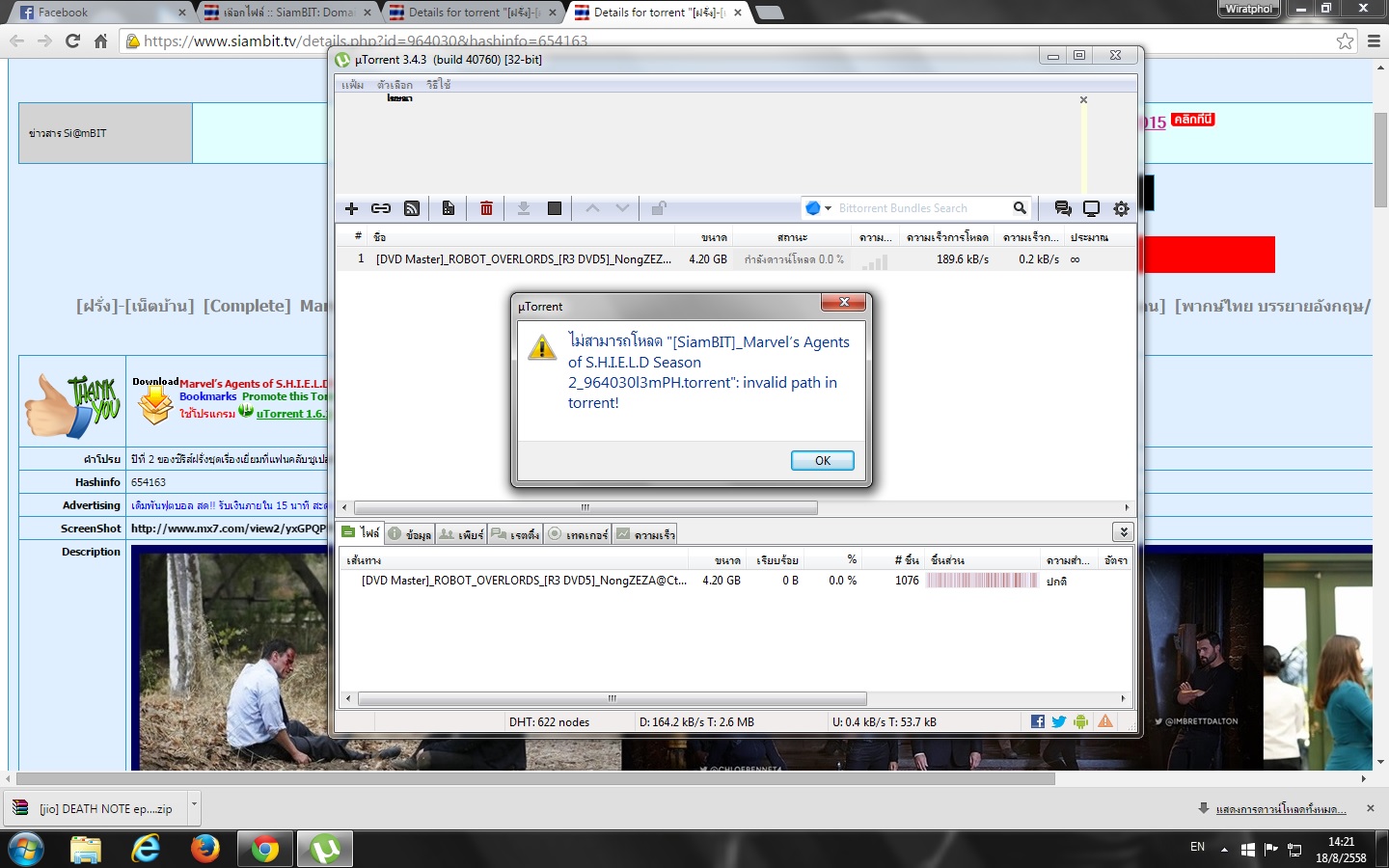Screen dimensions: 1389x868
Task: Click the Move Up Queue arrow icon
Action: point(592,208)
